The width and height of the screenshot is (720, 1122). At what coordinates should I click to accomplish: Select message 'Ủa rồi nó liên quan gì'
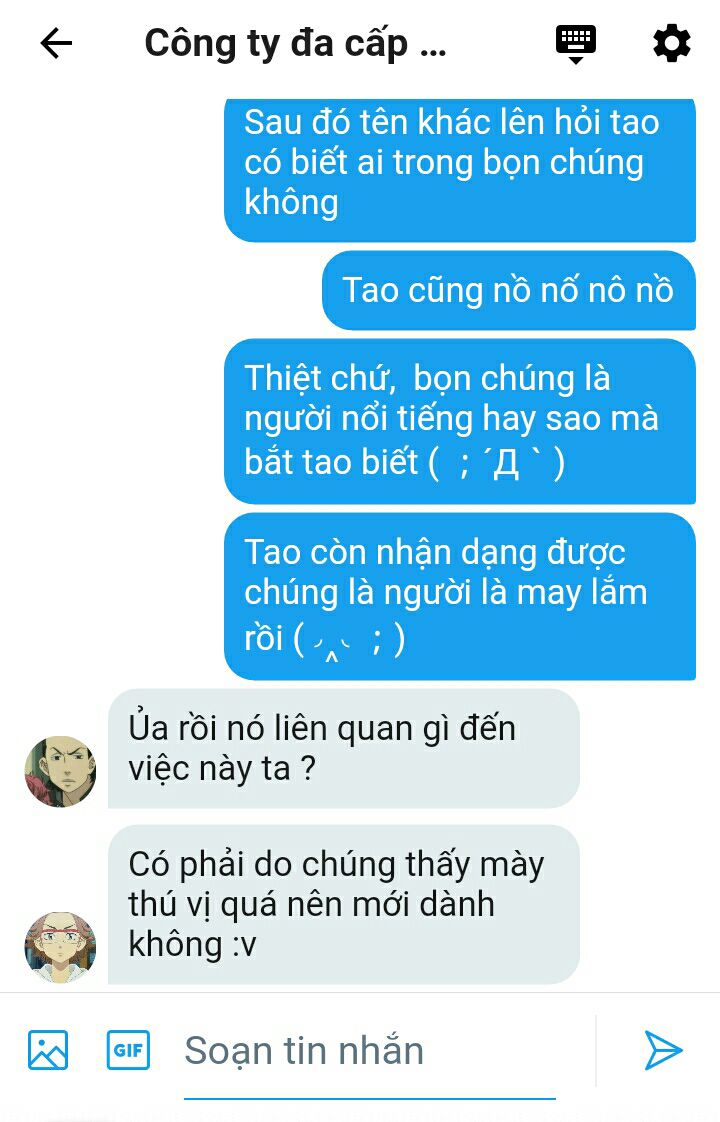[x=344, y=748]
